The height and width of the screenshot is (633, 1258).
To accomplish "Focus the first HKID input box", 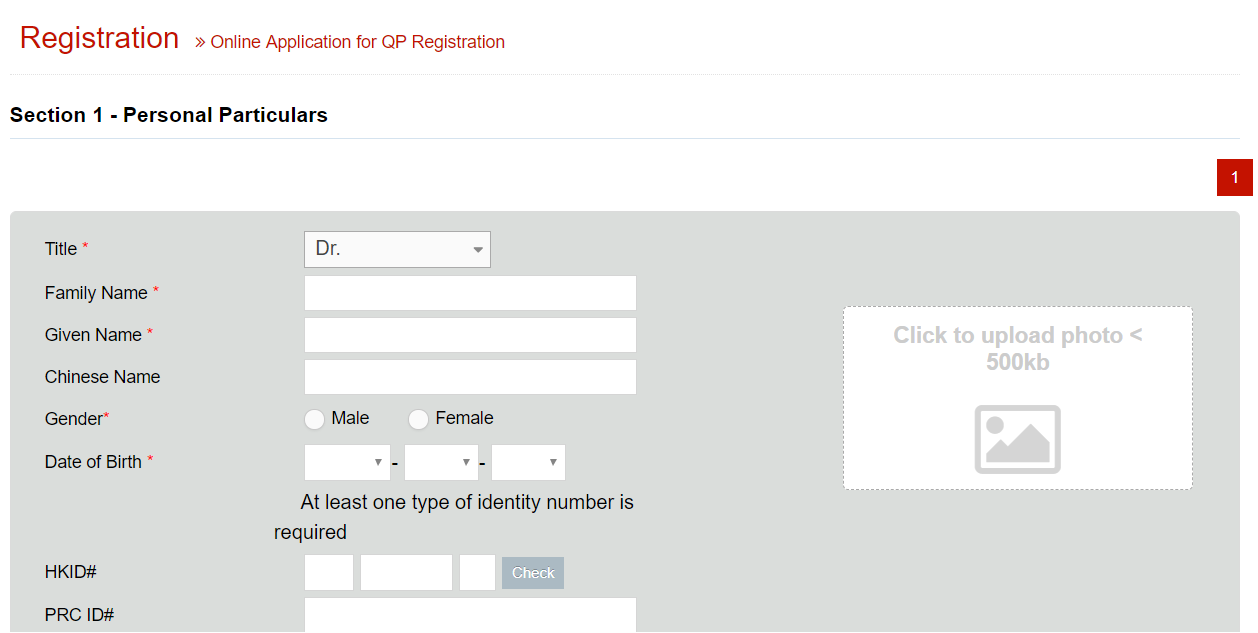I will [x=329, y=573].
